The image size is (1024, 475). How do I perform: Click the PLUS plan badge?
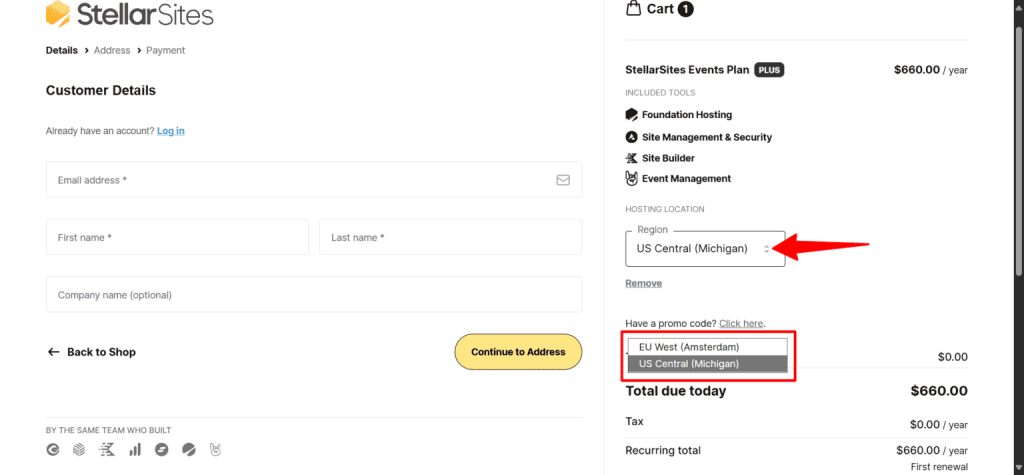click(769, 70)
